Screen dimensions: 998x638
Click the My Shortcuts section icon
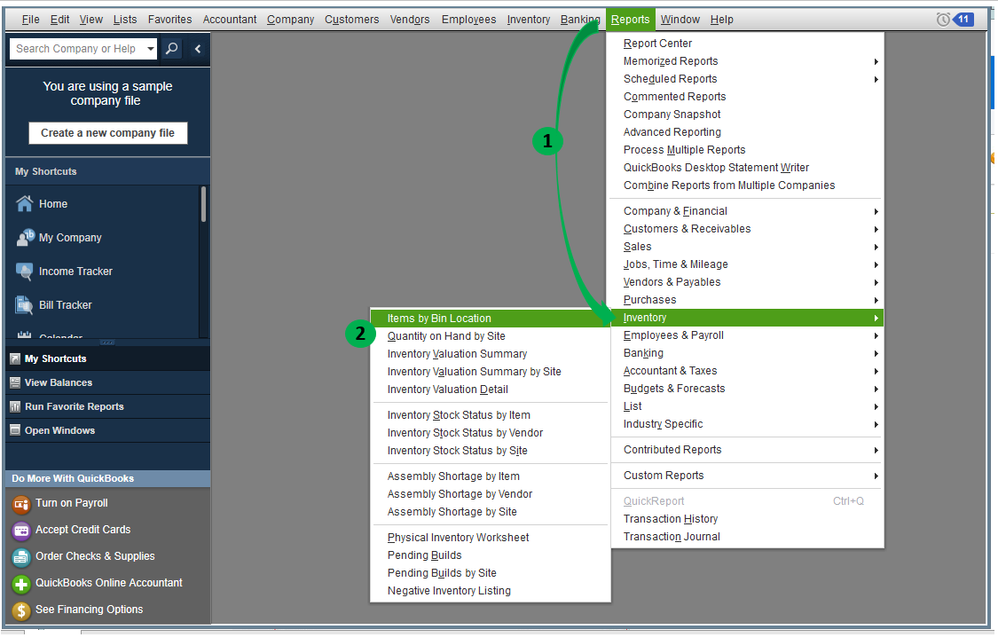tap(15, 359)
